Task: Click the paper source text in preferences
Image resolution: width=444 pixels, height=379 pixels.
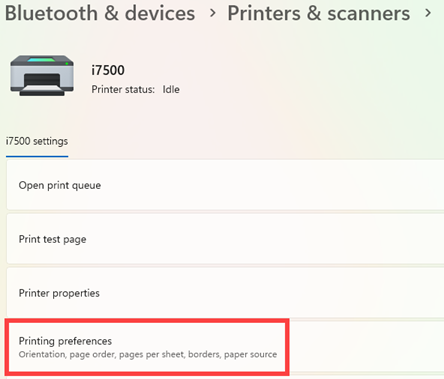Action: tap(250, 354)
